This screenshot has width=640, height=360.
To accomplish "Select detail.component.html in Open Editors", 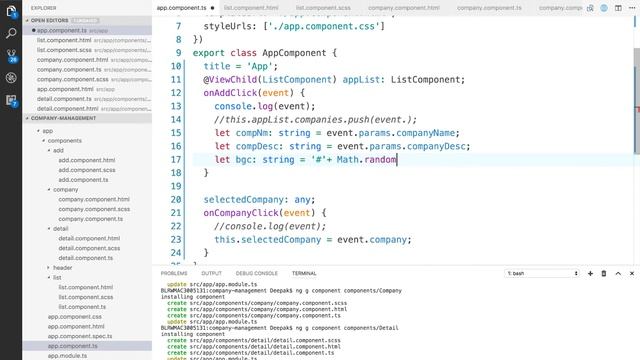I will coord(87,109).
